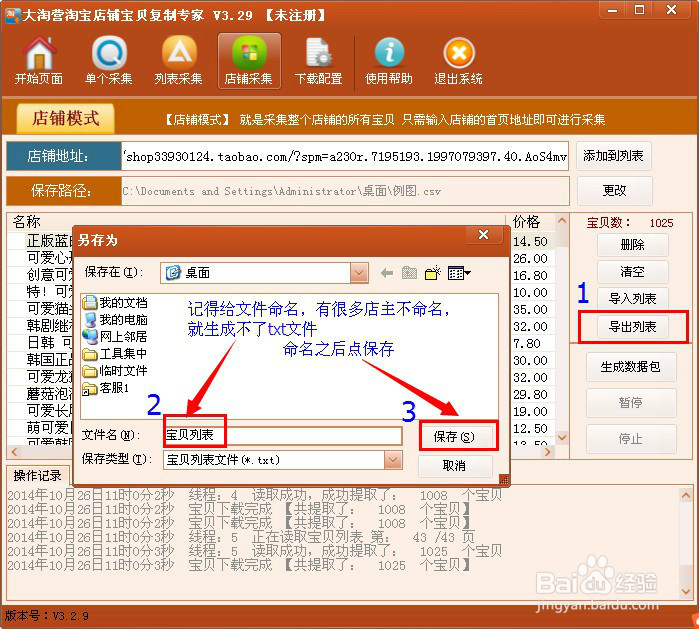
Task: Select 网上邻居 in file list
Action: coord(115,337)
